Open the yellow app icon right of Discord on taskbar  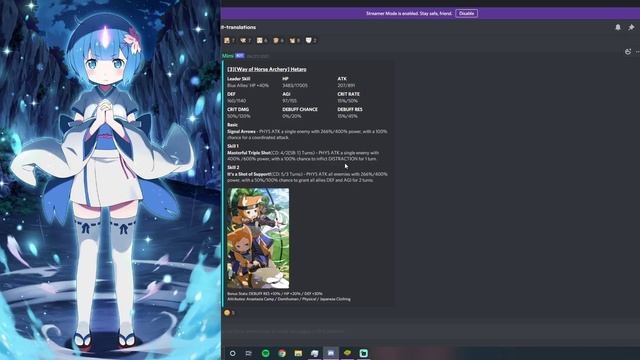click(347, 353)
